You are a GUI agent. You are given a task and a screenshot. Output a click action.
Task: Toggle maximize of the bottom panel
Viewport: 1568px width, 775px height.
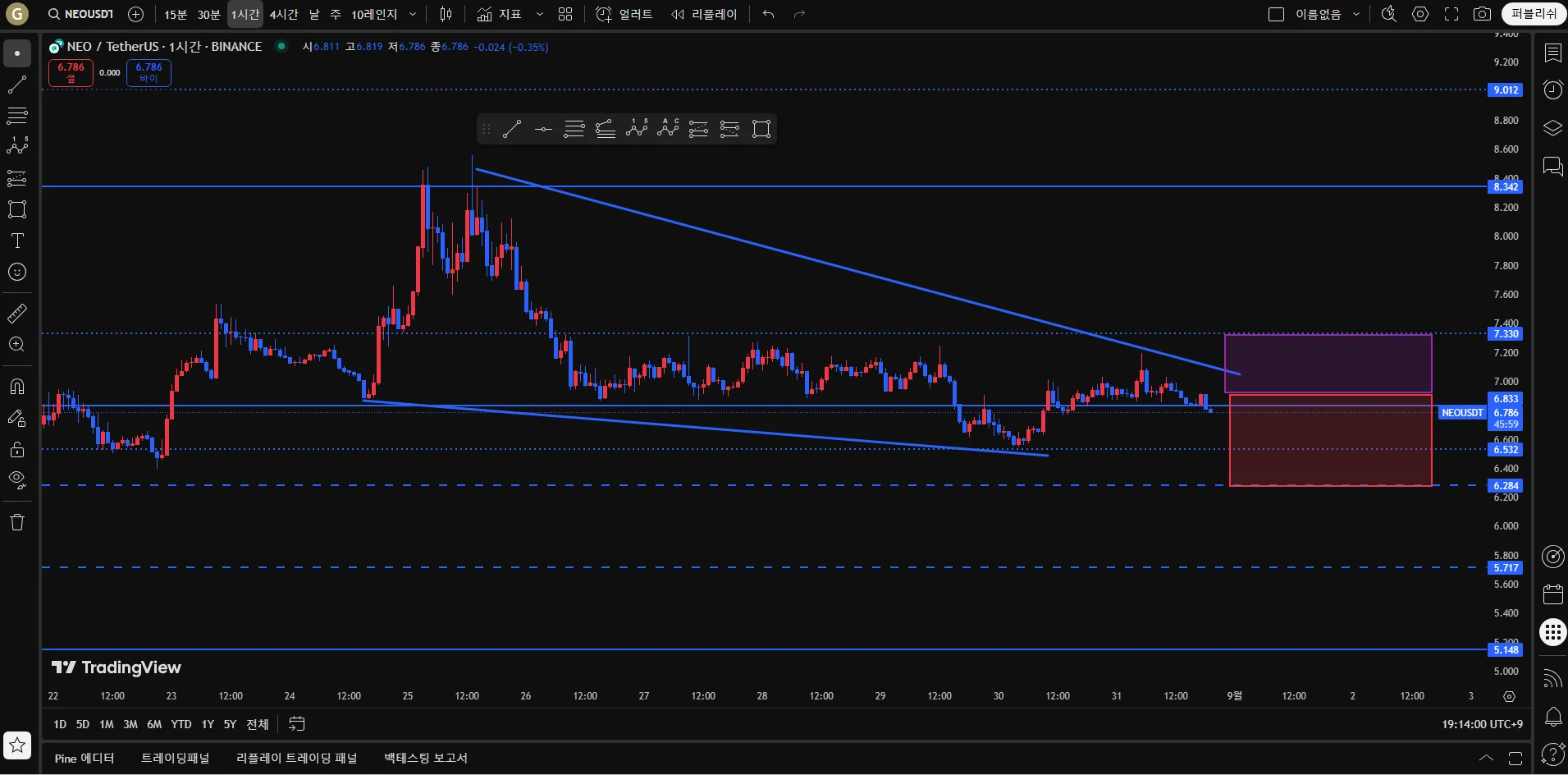[1515, 758]
